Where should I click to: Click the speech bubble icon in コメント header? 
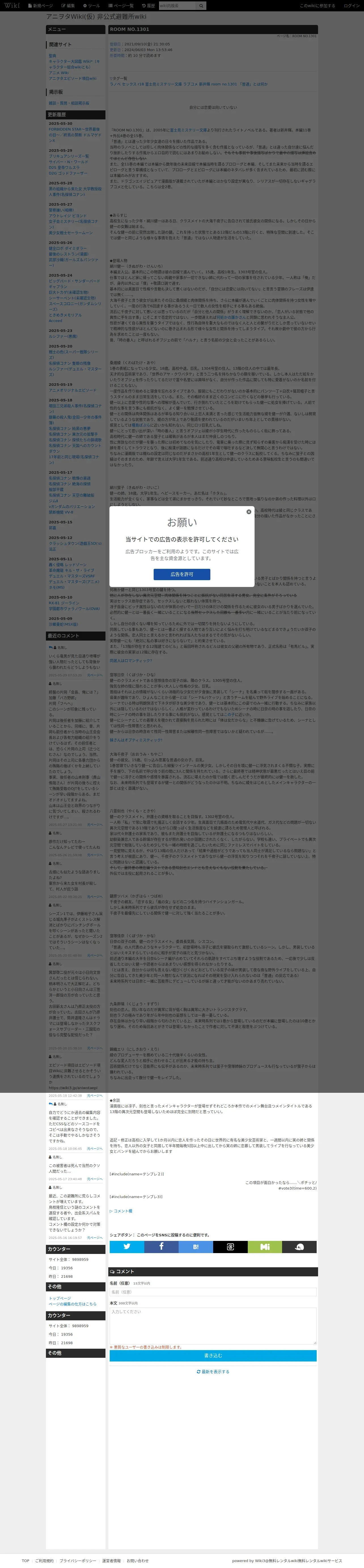(112, 1272)
